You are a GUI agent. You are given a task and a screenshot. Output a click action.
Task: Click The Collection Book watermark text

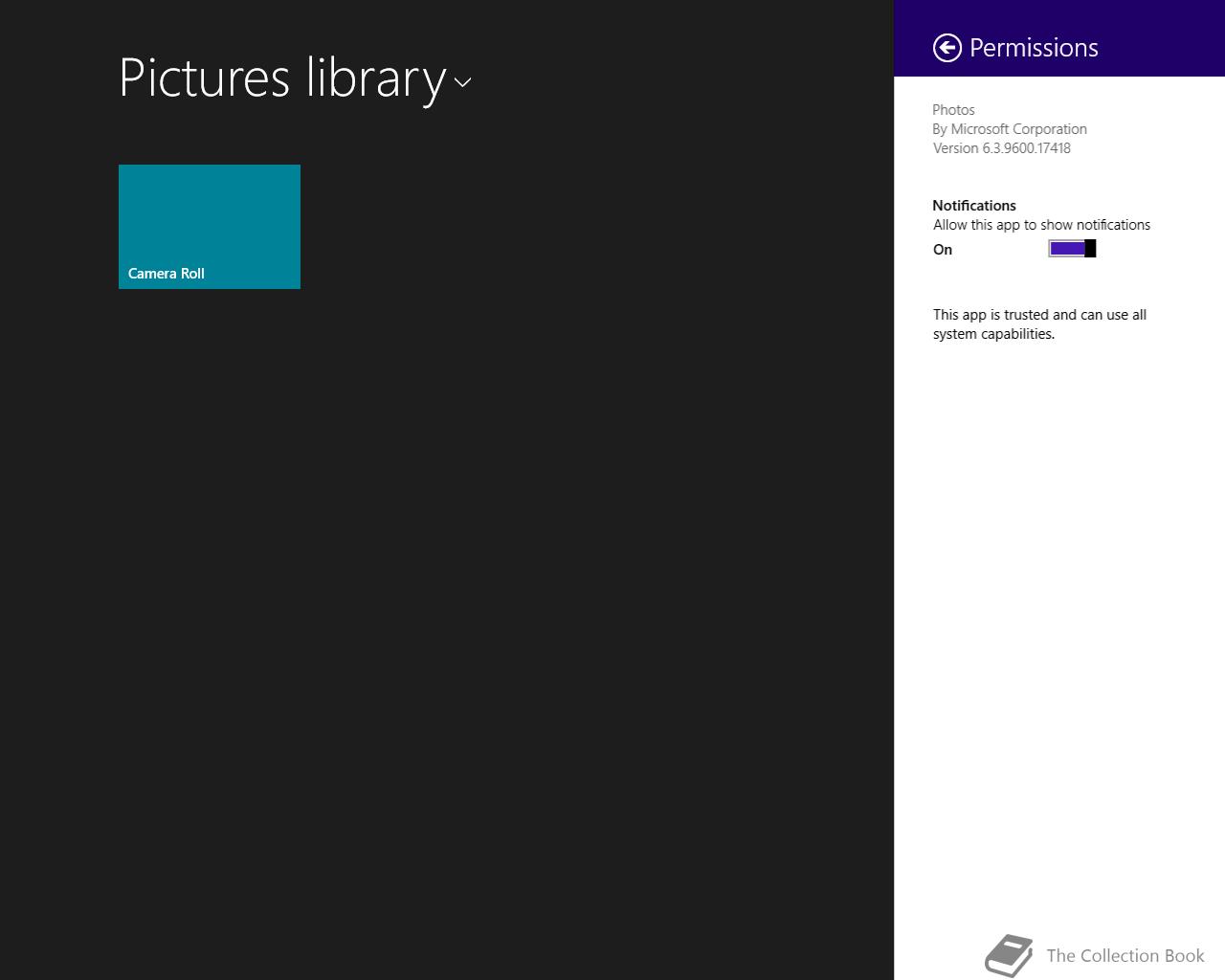click(1125, 956)
